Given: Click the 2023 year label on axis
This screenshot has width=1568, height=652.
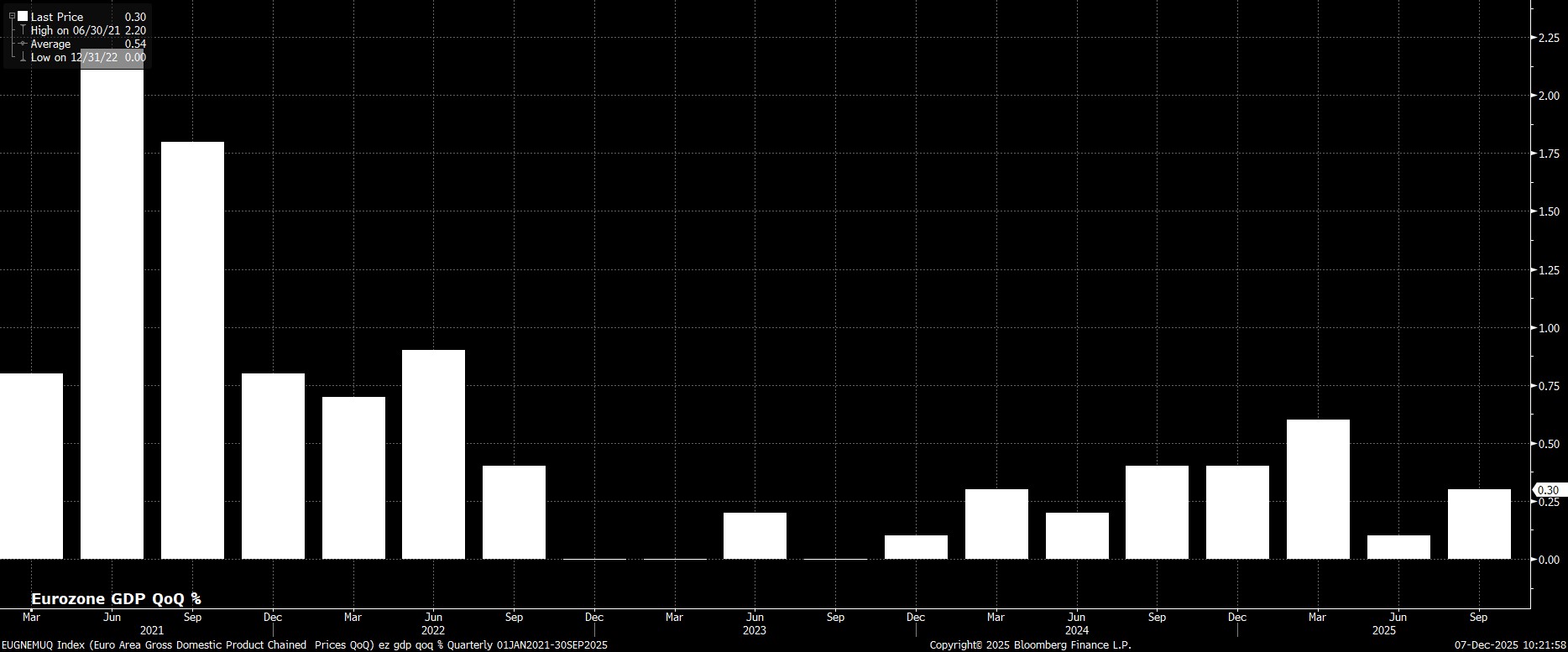Looking at the screenshot, I should pyautogui.click(x=755, y=630).
